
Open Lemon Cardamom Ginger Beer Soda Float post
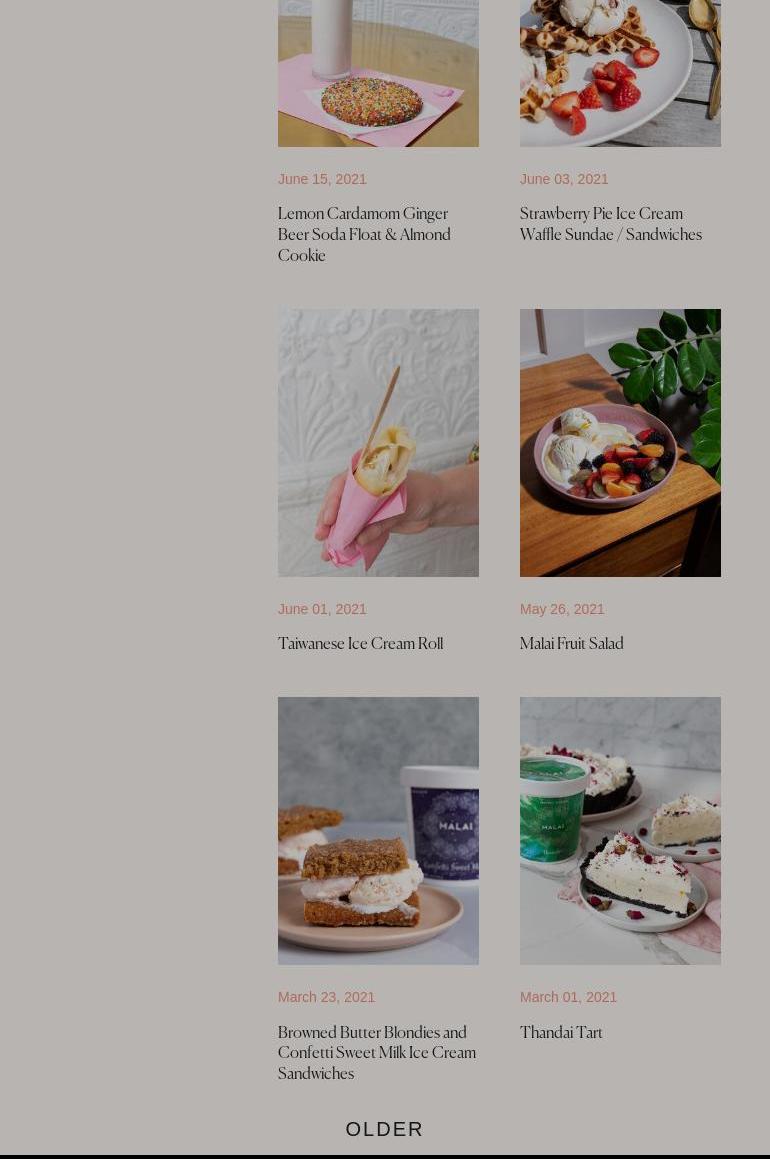364,234
